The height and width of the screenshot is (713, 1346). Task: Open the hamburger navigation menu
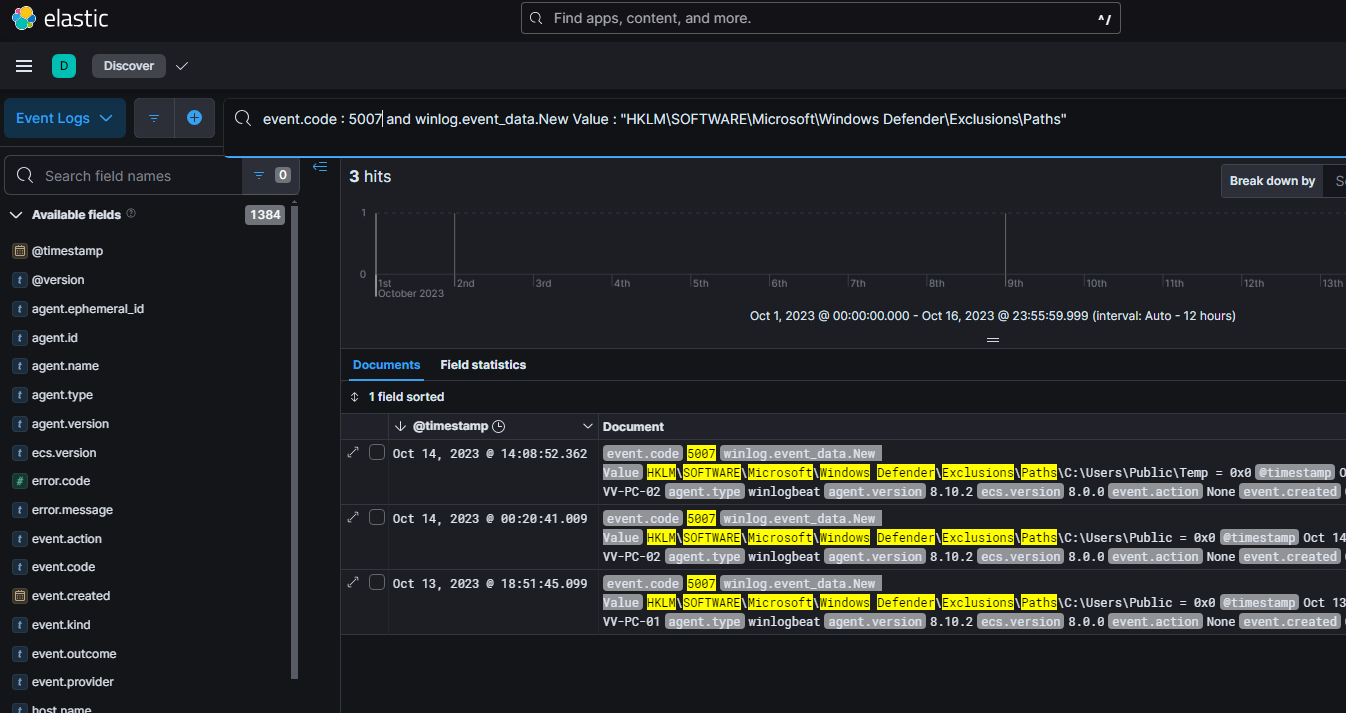point(24,66)
